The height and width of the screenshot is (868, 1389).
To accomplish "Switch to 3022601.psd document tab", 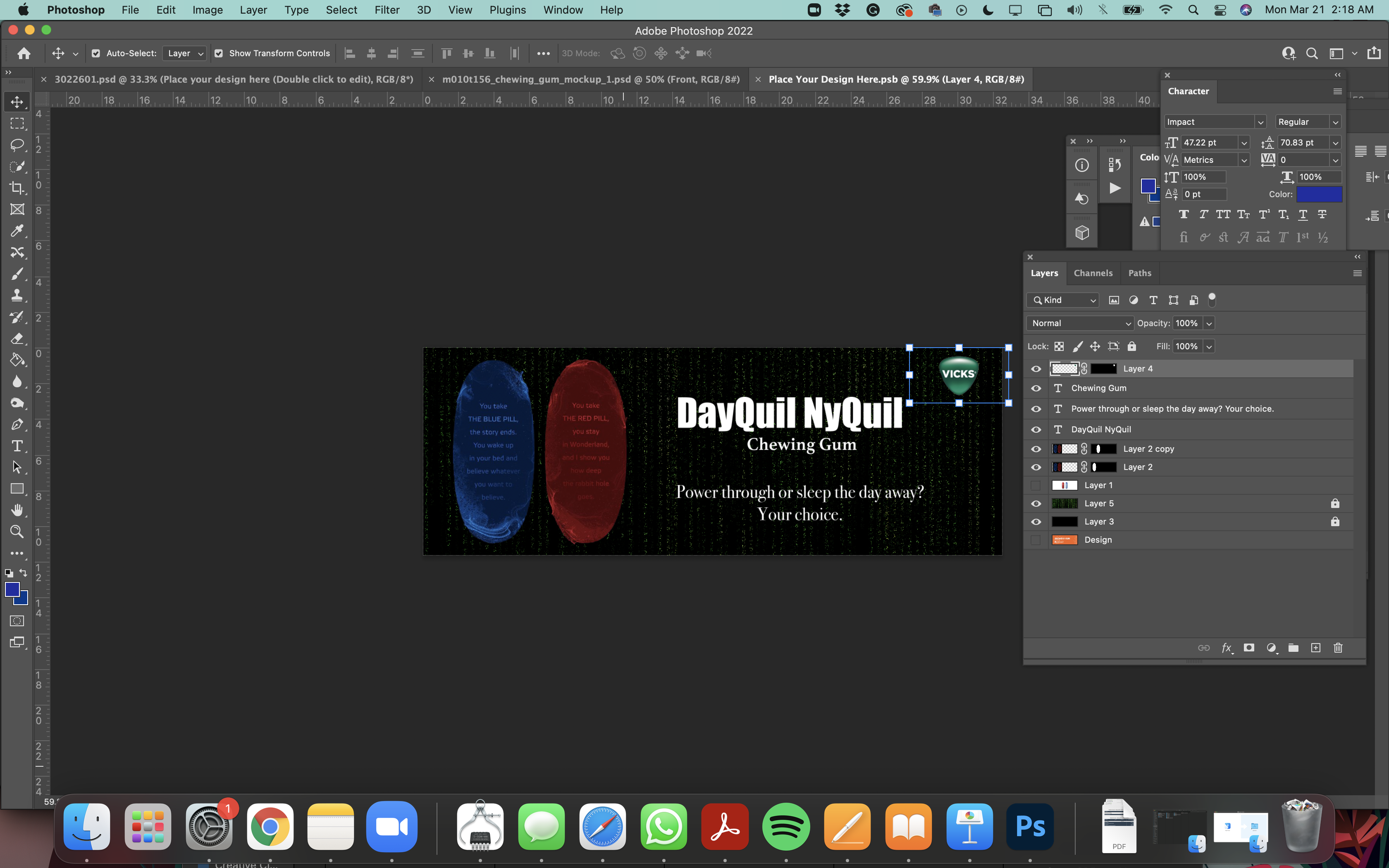I will click(x=234, y=79).
